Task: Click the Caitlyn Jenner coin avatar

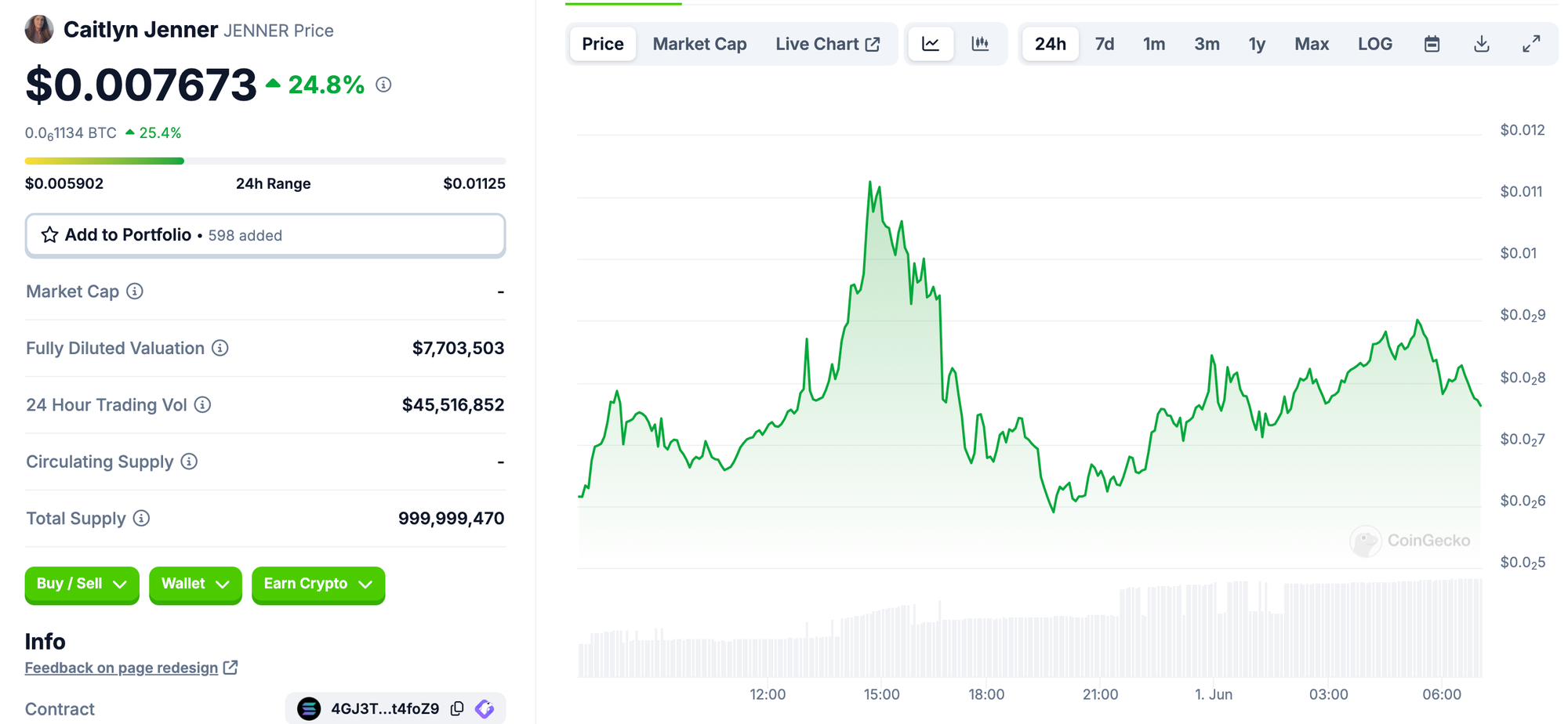Action: (x=39, y=30)
